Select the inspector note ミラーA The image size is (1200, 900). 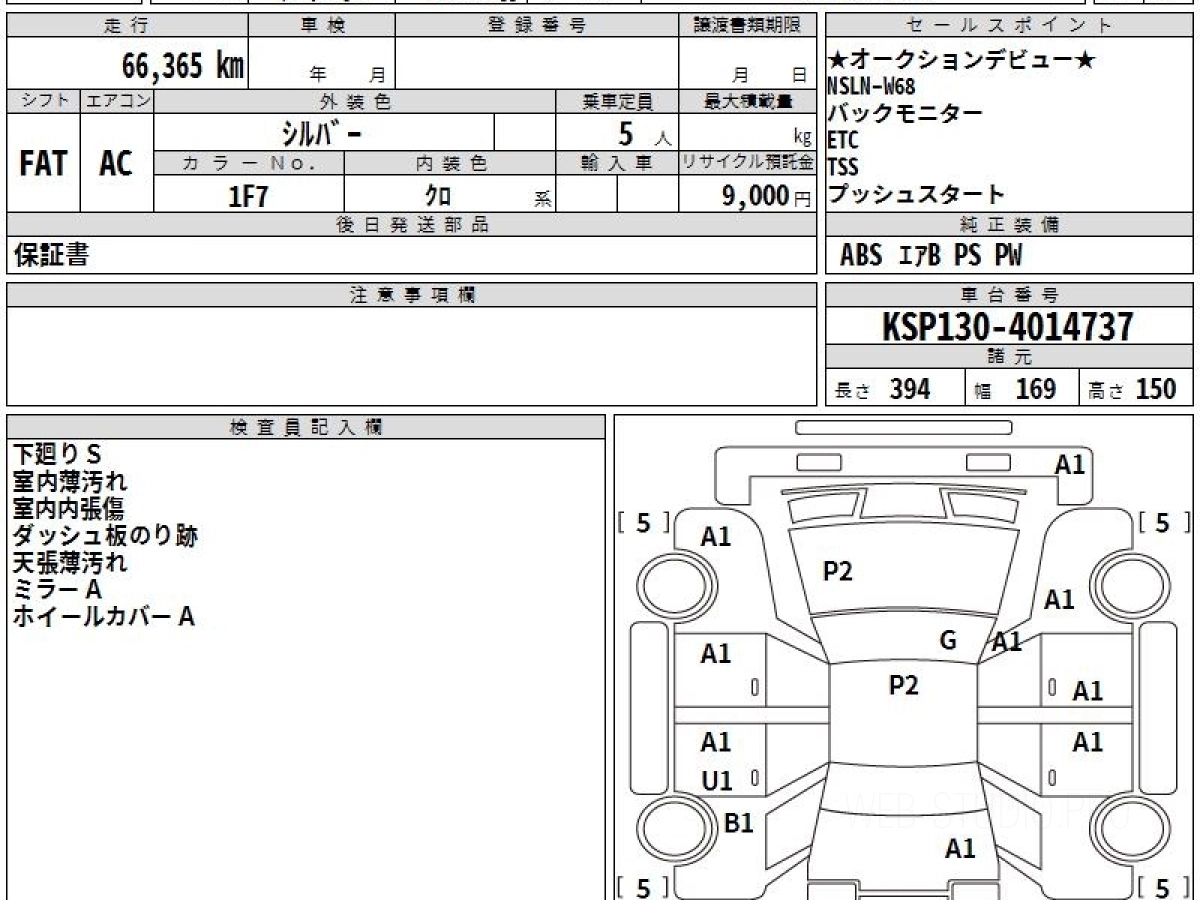pos(57,590)
